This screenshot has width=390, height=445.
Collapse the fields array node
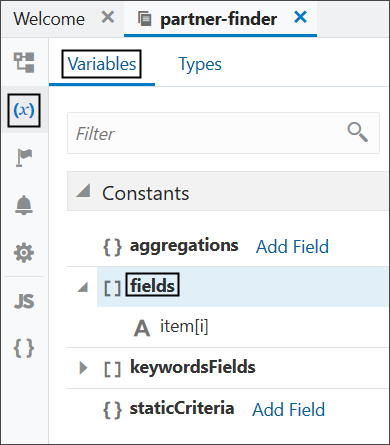tap(83, 287)
